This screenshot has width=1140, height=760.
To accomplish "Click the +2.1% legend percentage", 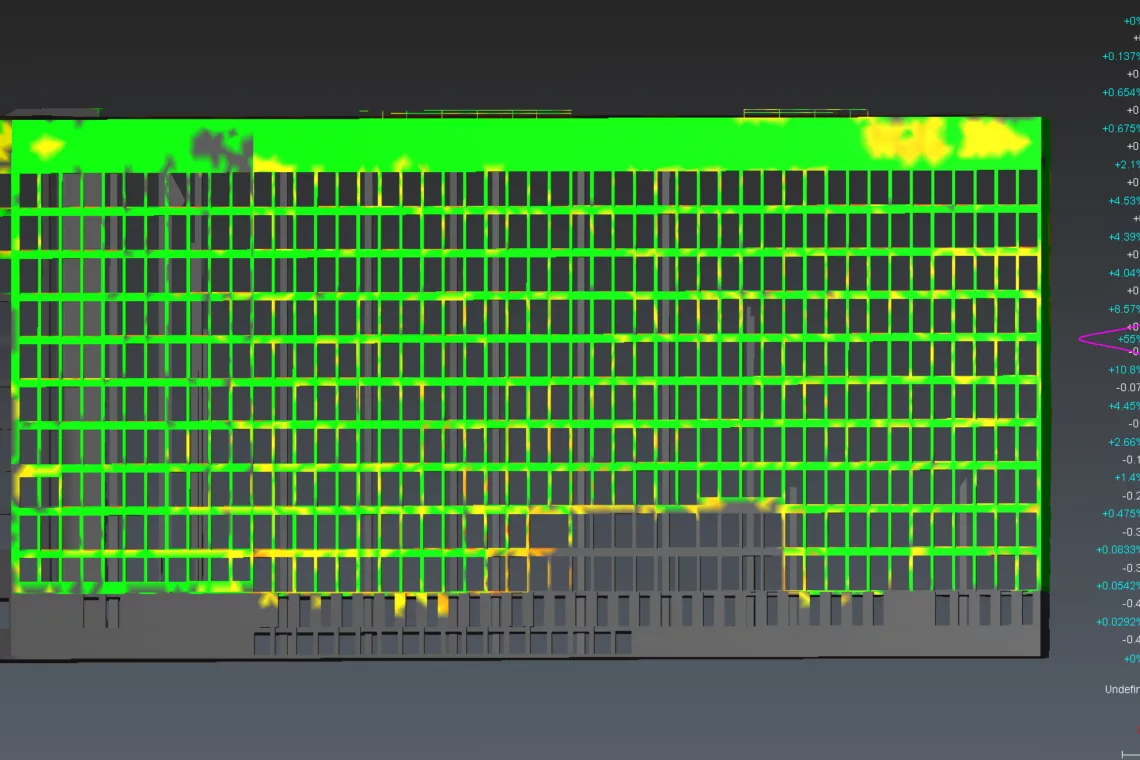I will [1126, 164].
